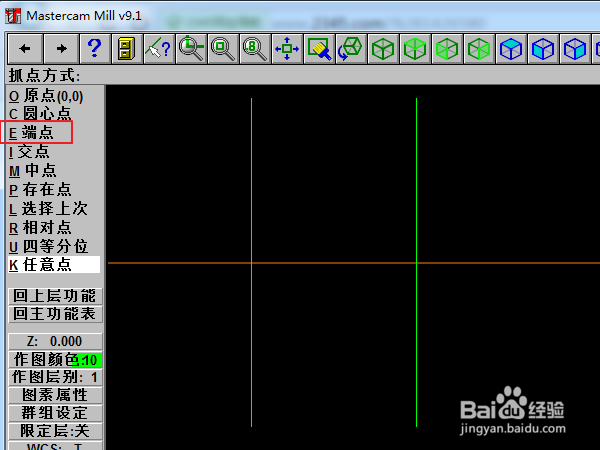The image size is (600, 450).
Task: Click the Z: 0.000 depth button
Action: [x=55, y=341]
